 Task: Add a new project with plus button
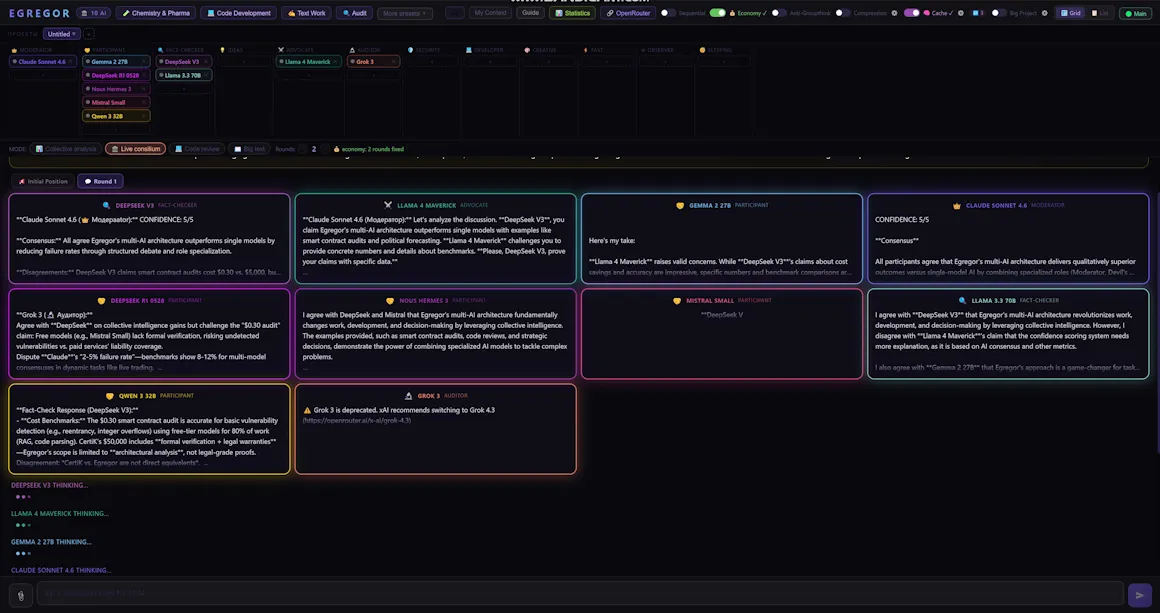[x=88, y=34]
